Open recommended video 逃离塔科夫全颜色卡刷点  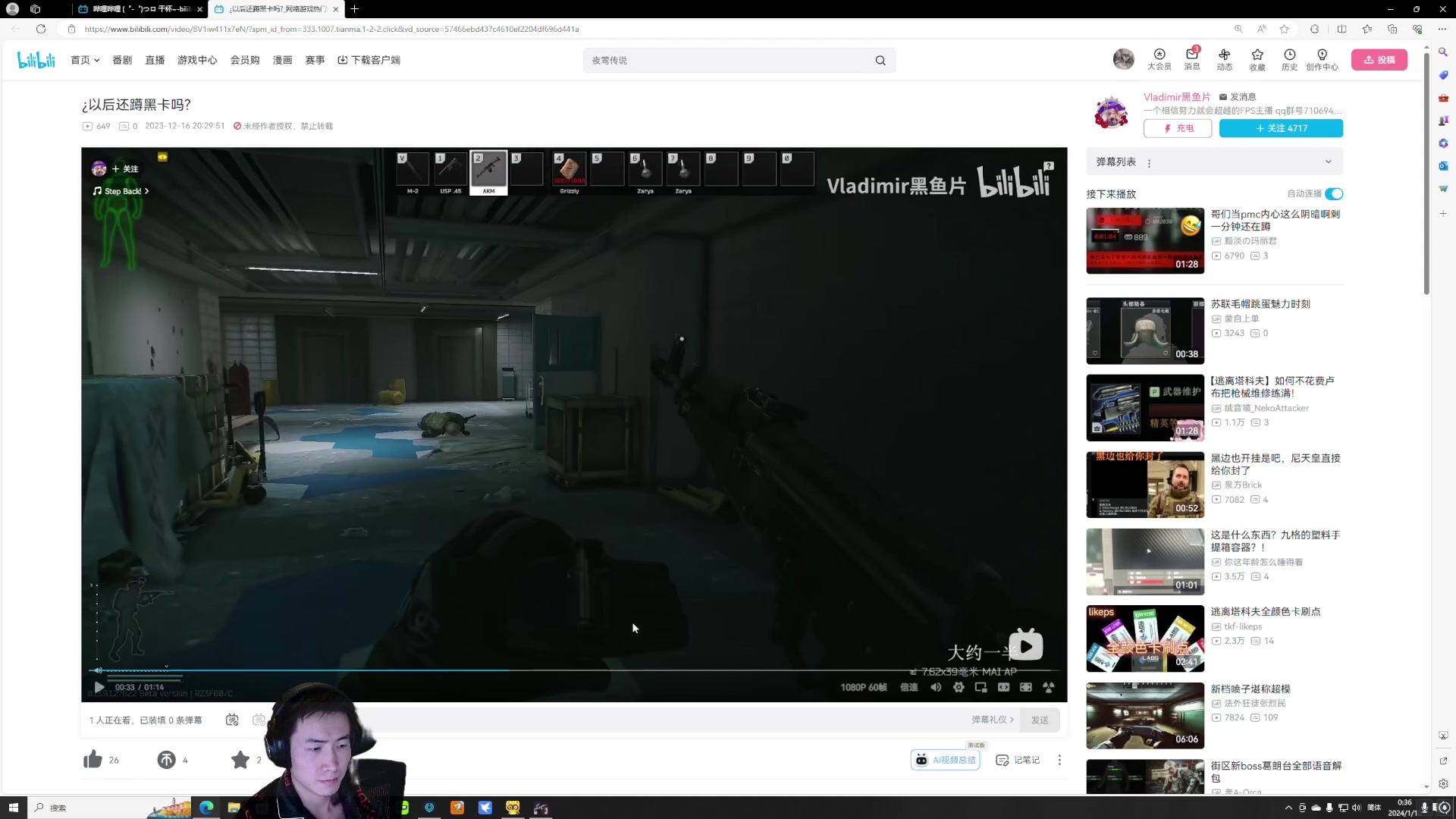(x=1266, y=612)
